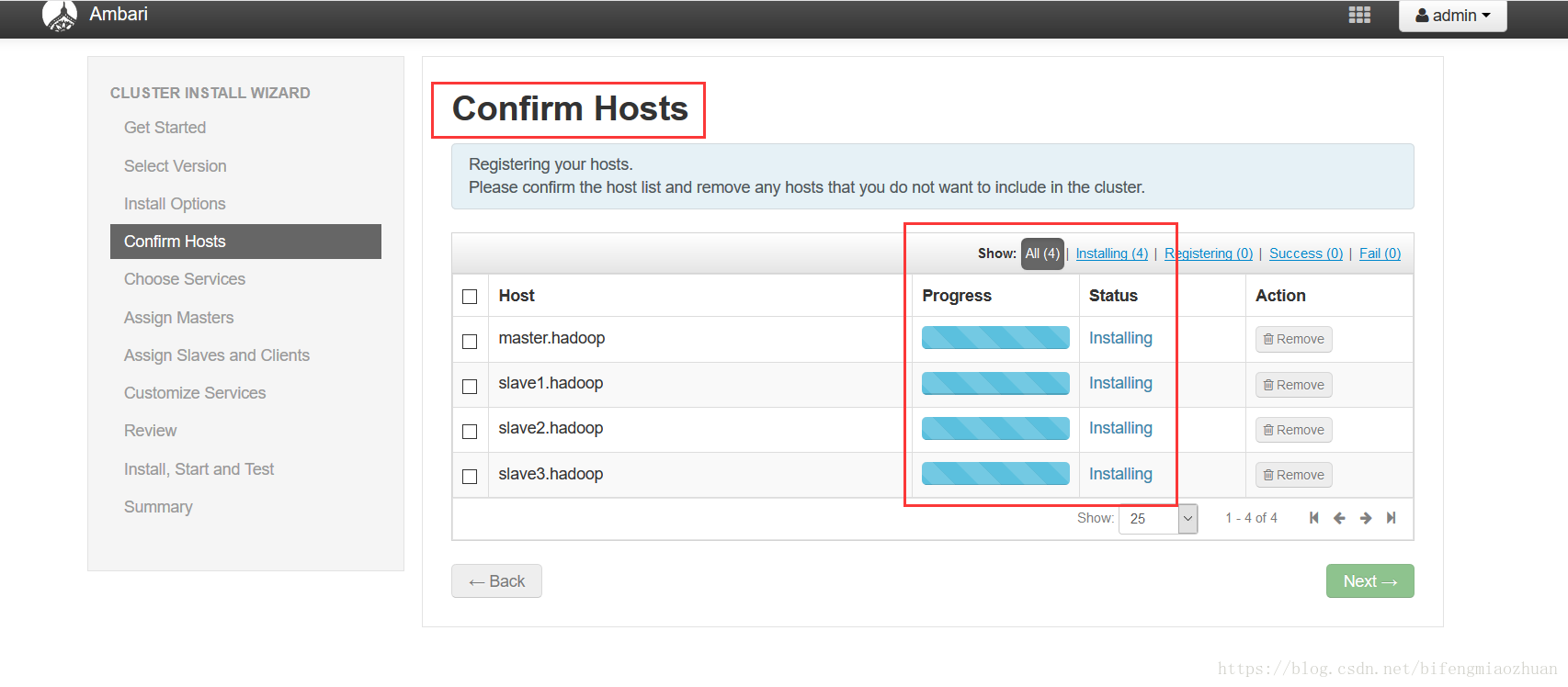Click the 1 - 4 of 4 pagination text
The image size is (1568, 687).
pos(1251,518)
